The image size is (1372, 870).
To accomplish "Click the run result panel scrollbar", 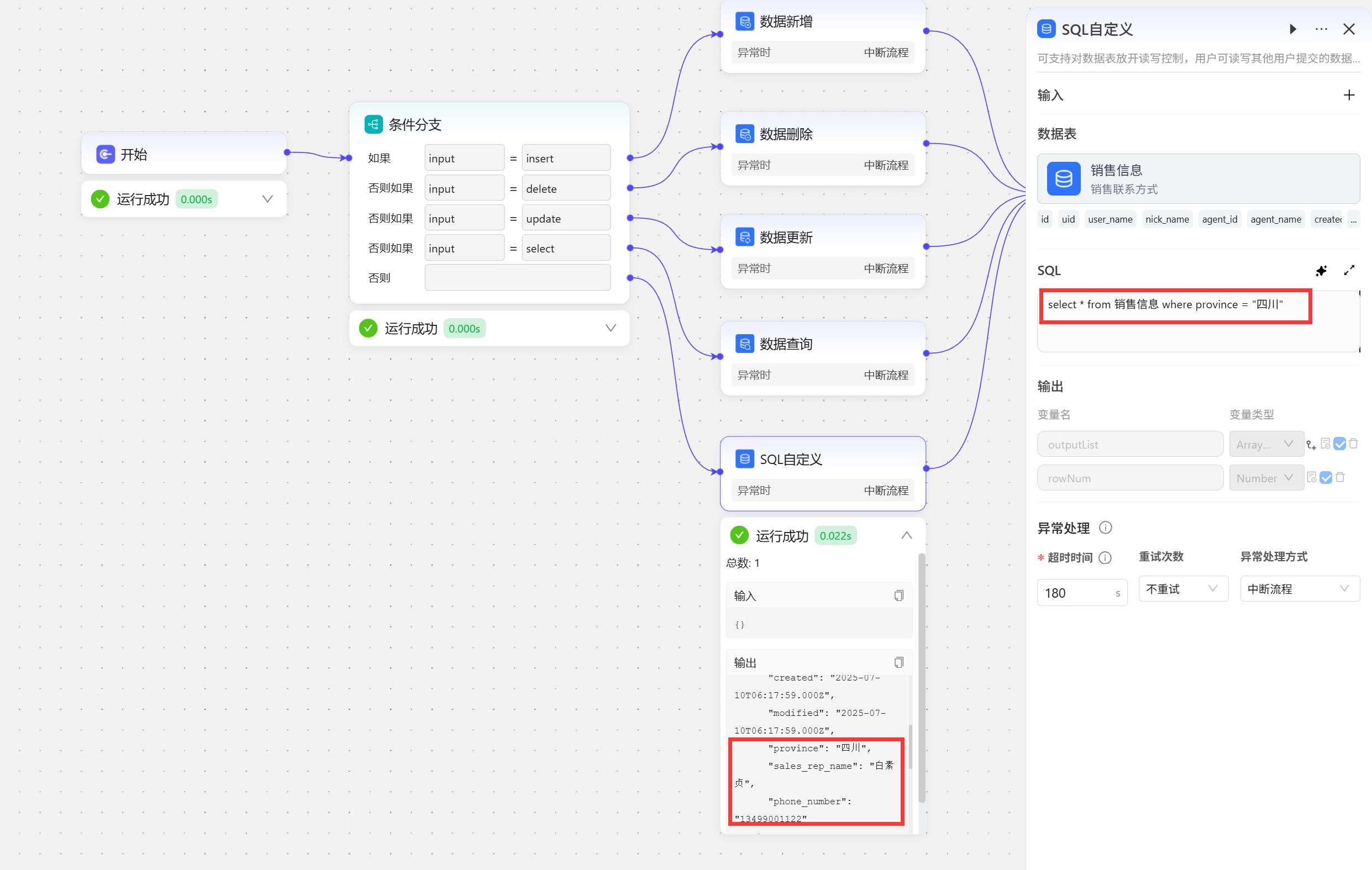I will click(x=921, y=678).
